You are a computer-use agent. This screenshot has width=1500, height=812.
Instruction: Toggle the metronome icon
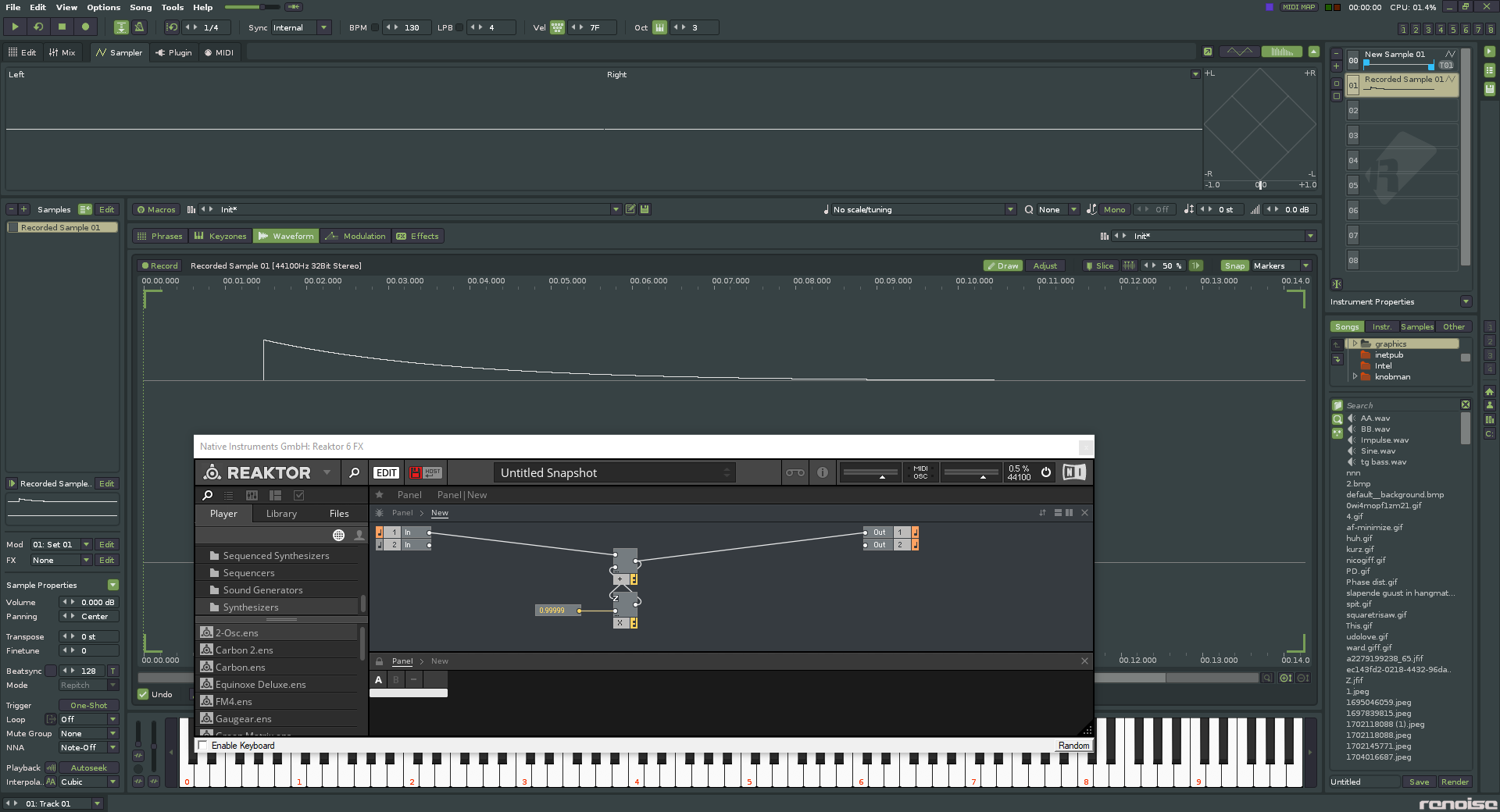tap(139, 27)
